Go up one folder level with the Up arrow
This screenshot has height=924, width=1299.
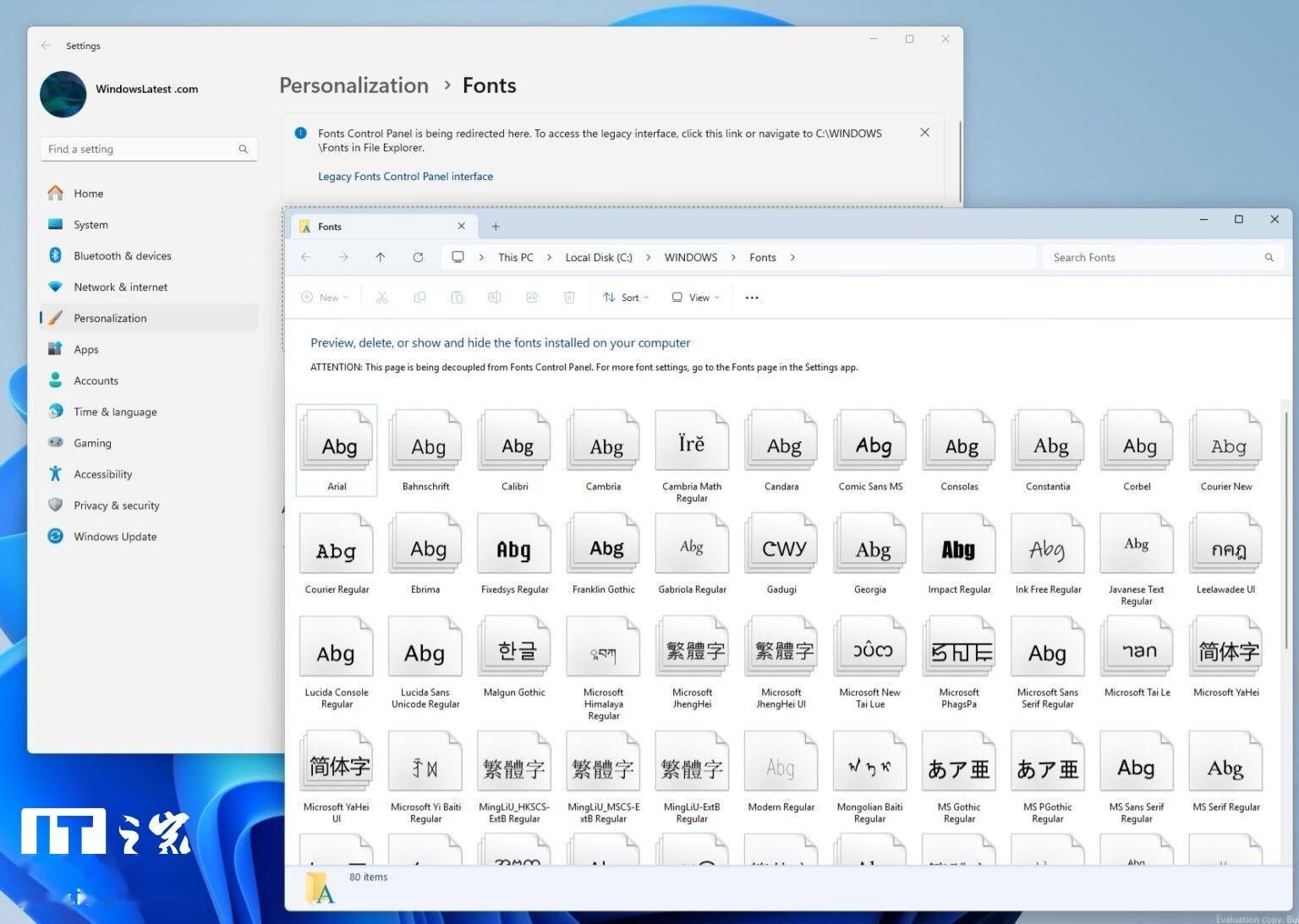(381, 257)
